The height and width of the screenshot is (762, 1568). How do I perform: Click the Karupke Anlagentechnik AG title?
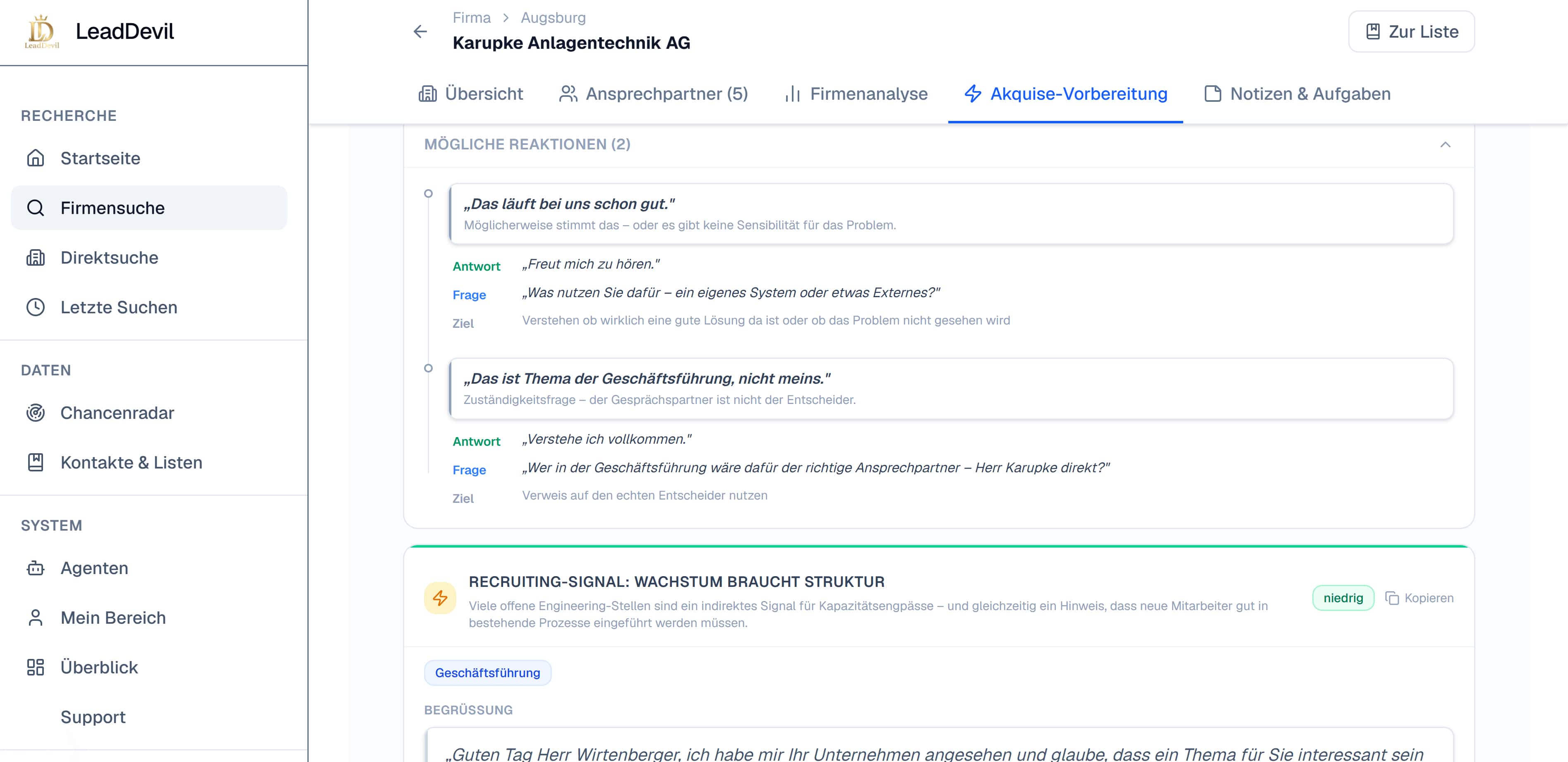click(571, 43)
